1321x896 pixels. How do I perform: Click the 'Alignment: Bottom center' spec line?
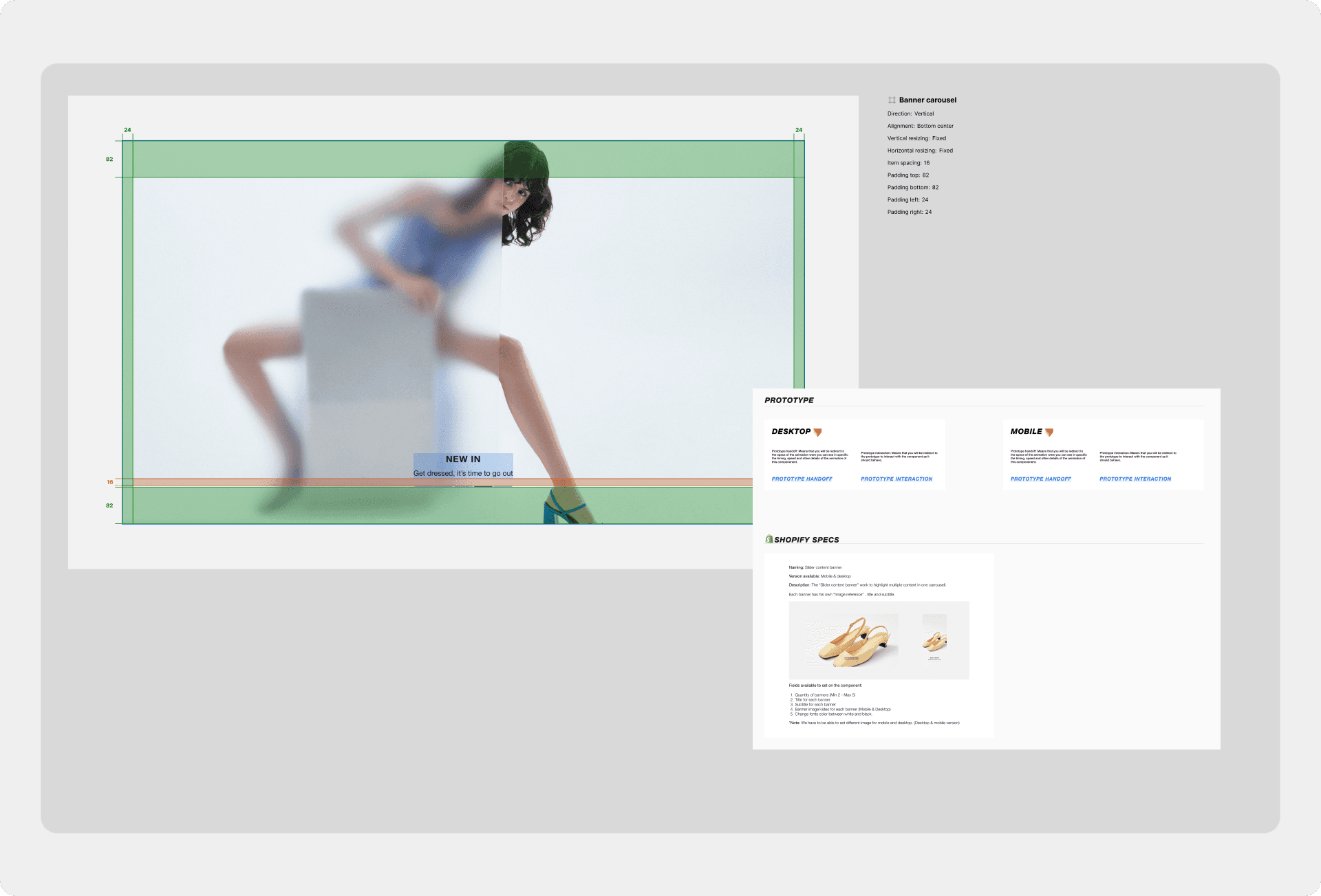click(920, 126)
